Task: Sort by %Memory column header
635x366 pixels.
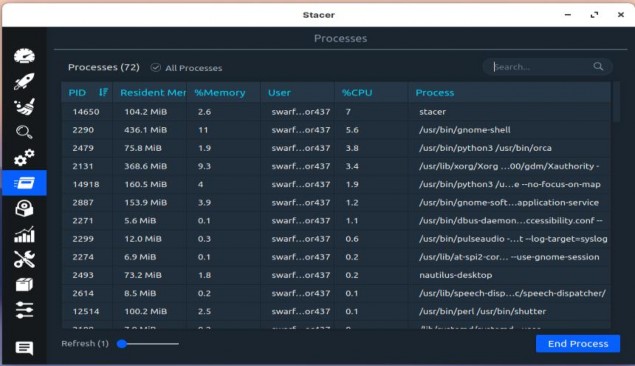Action: tap(223, 92)
